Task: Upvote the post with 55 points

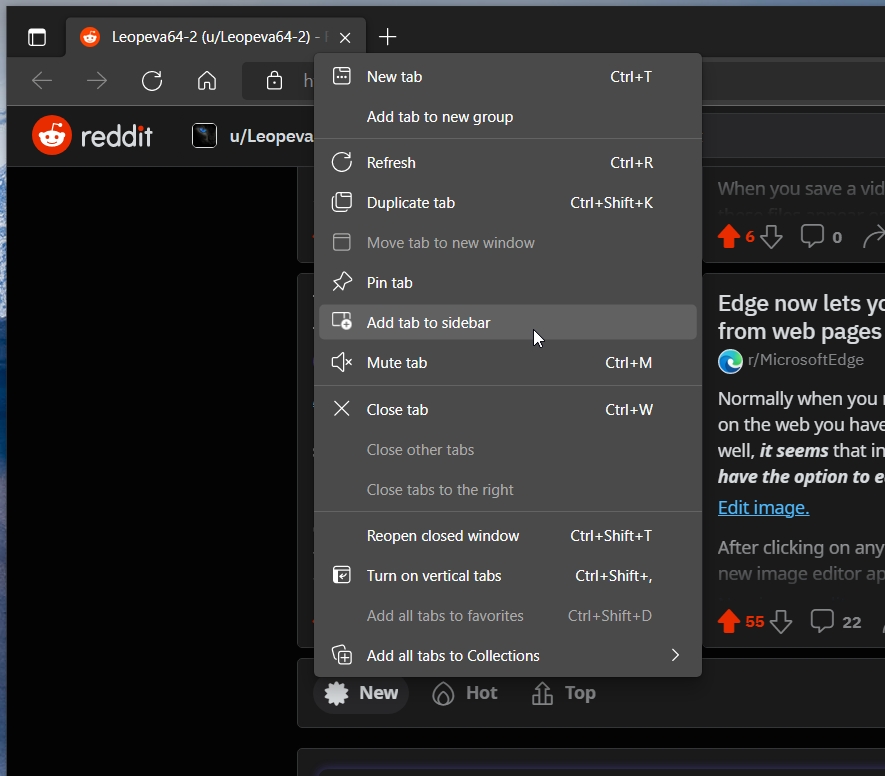Action: 728,621
